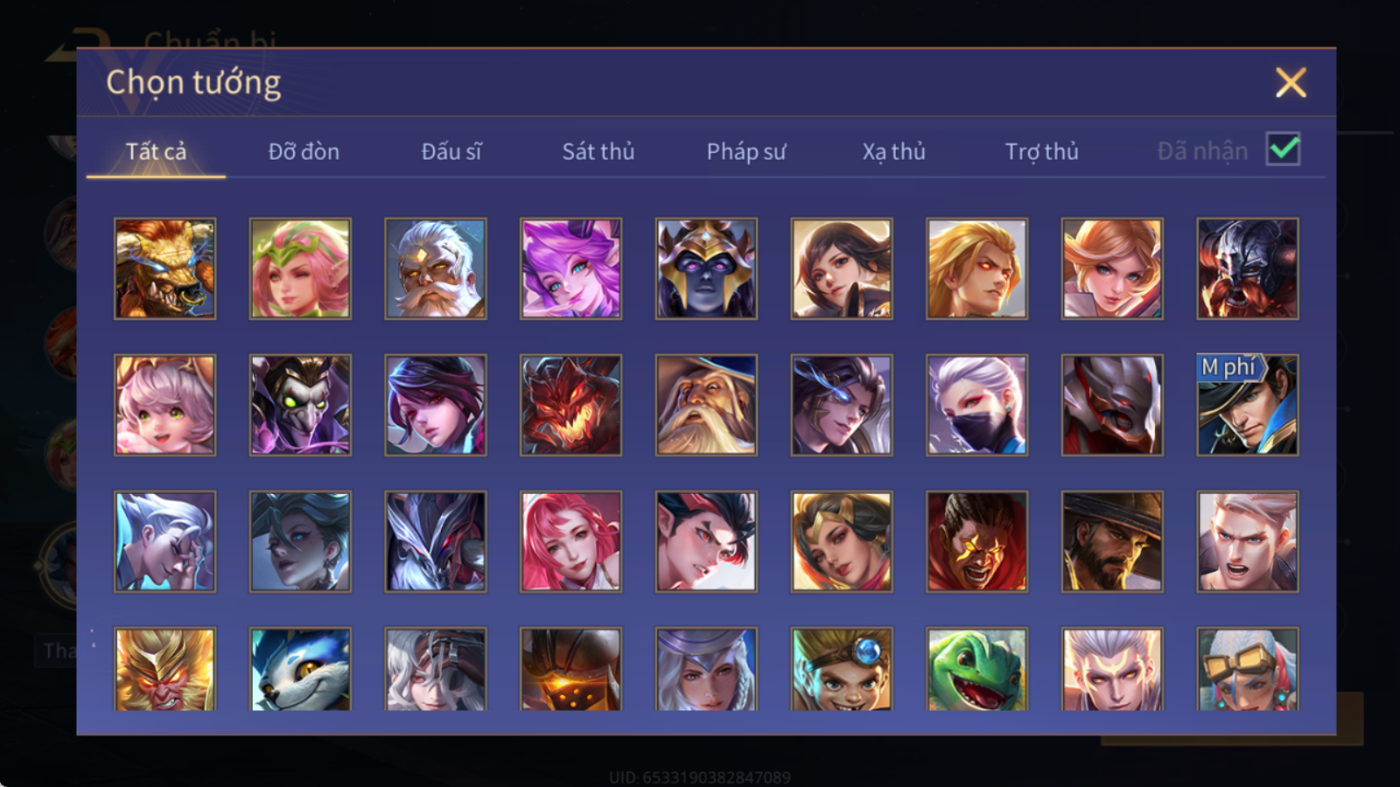Viewport: 1400px width, 787px height.
Task: Select the red demon hero portrait
Action: [571, 405]
